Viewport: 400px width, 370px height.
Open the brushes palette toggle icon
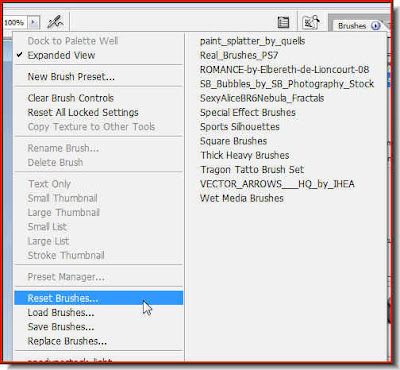(283, 22)
